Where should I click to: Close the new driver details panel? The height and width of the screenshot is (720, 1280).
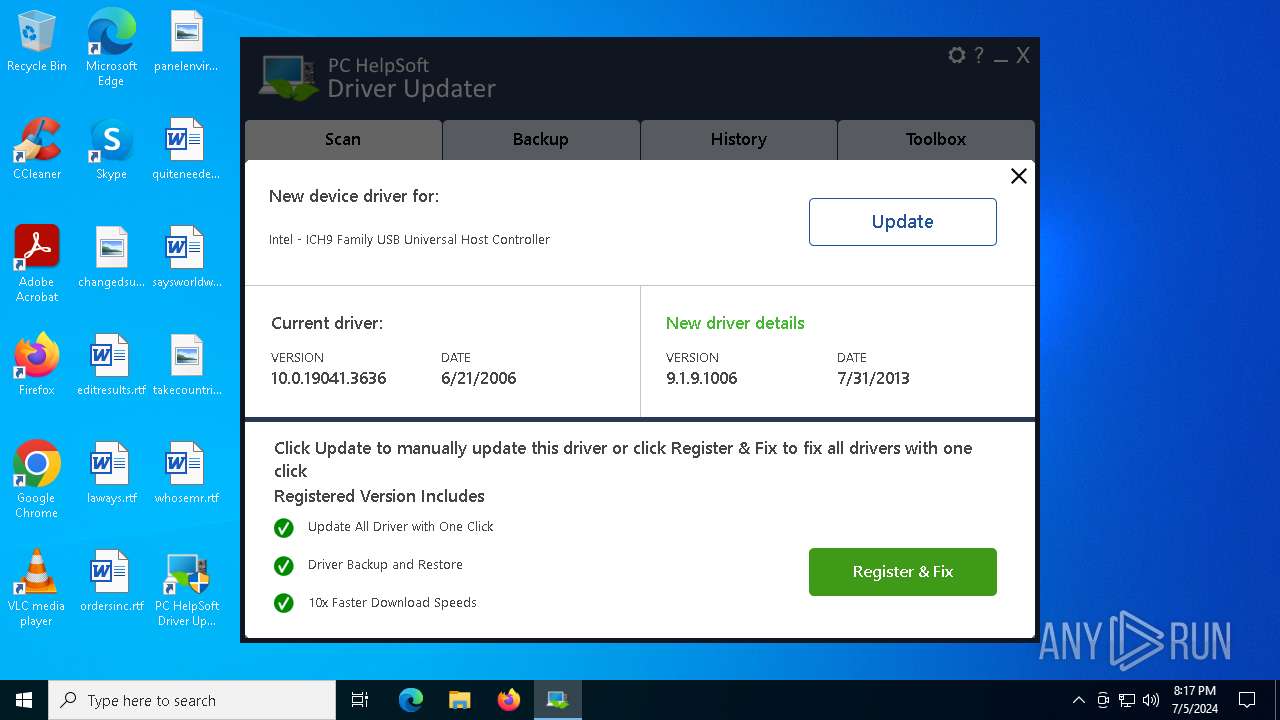[x=1018, y=176]
